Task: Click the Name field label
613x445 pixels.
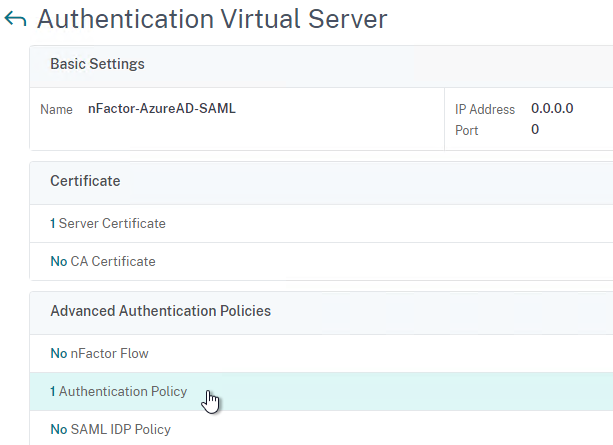Action: pyautogui.click(x=56, y=109)
